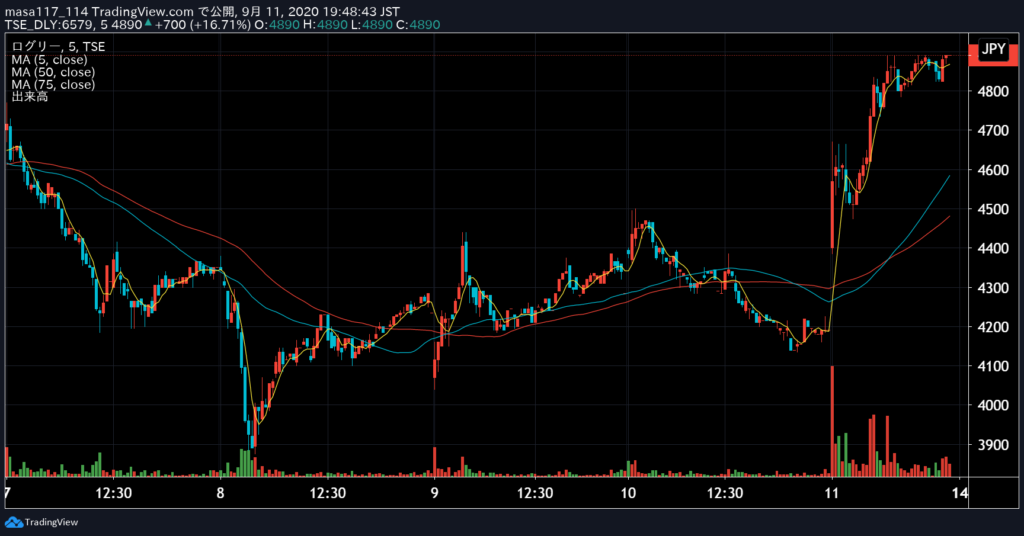Click the 出来高 volume indicator label
This screenshot has width=1024, height=536.
click(29, 97)
